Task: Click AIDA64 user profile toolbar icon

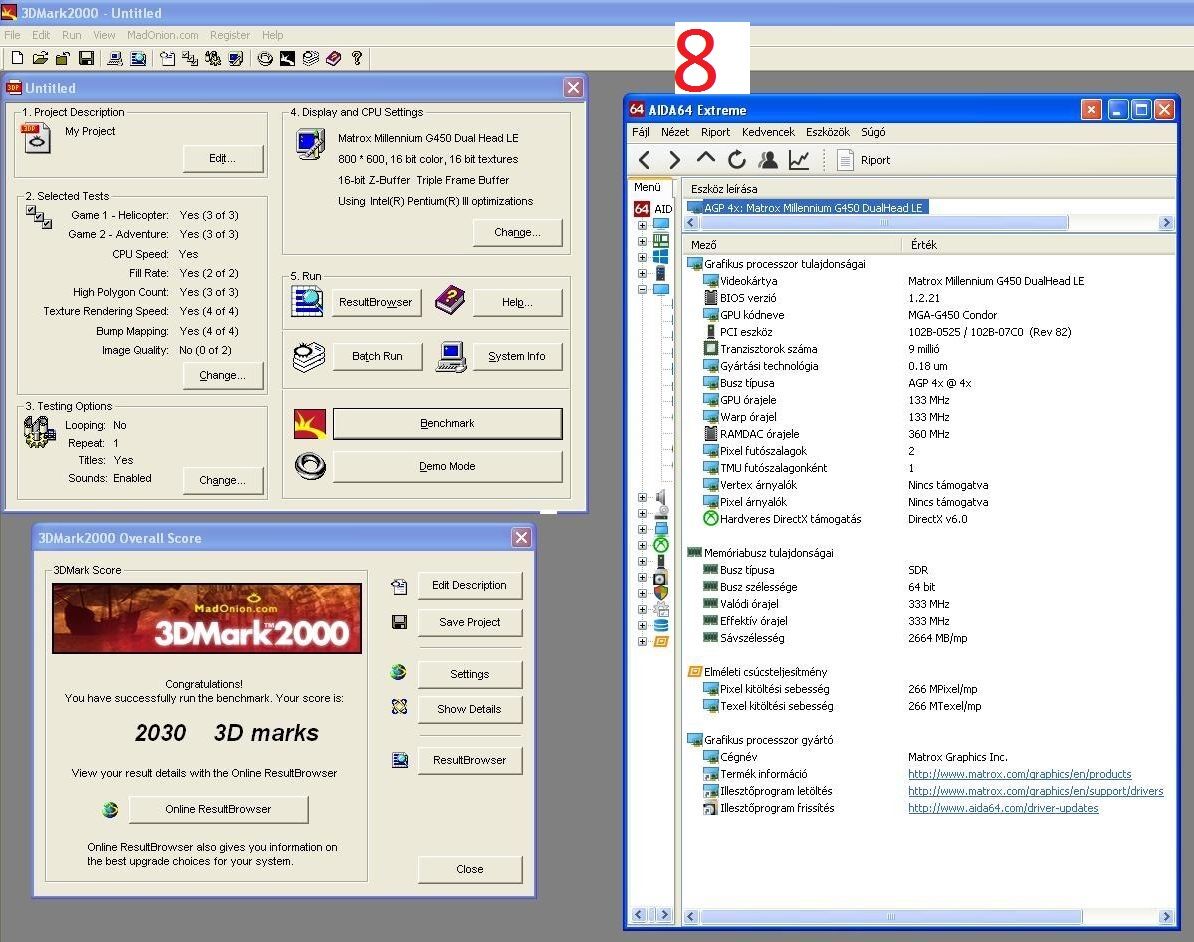Action: tap(768, 160)
